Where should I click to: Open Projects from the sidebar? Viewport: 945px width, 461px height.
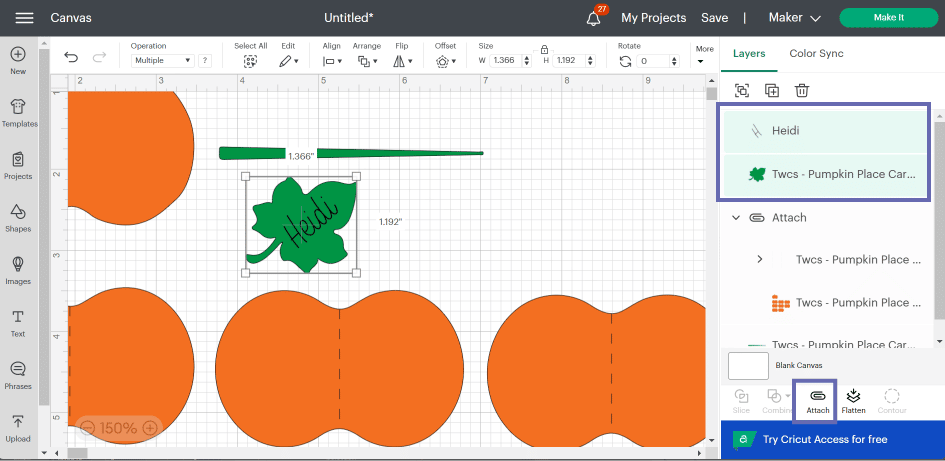[x=18, y=166]
